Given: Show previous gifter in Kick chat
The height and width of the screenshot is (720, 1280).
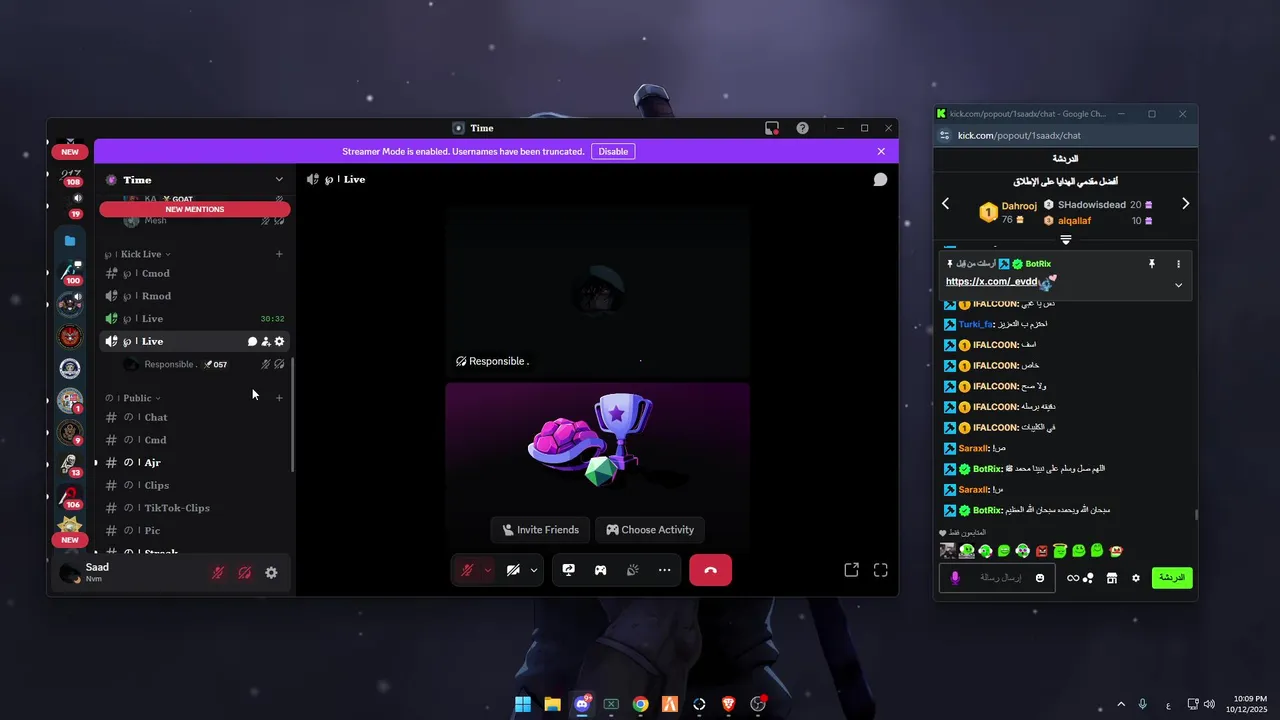Looking at the screenshot, I should 946,204.
